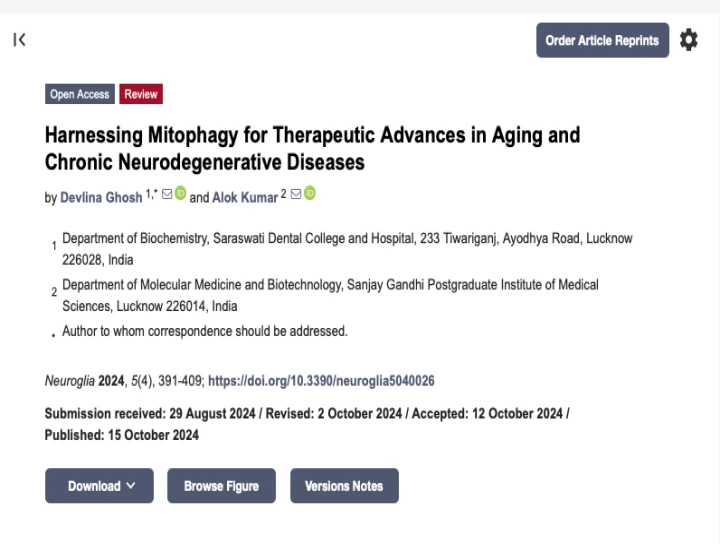720x544 pixels.
Task: Click the Sanjay Gandhi Postgraduate Institute affiliation
Action: click(330, 295)
